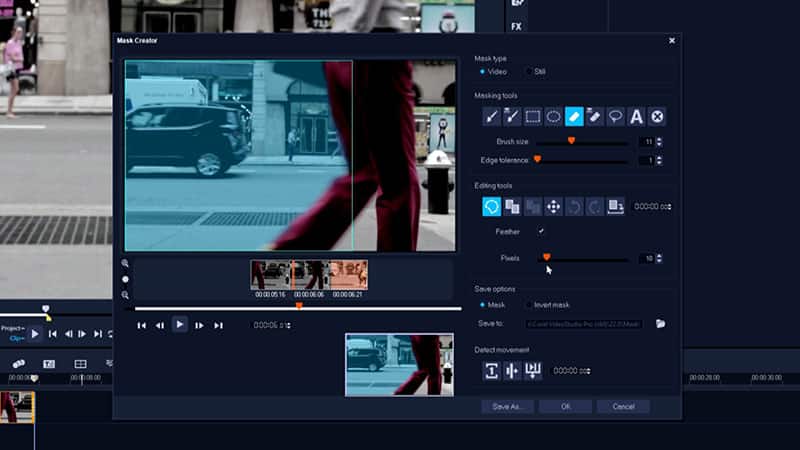Enable the Feather checkbox
Image resolution: width=800 pixels, height=450 pixels.
(541, 231)
